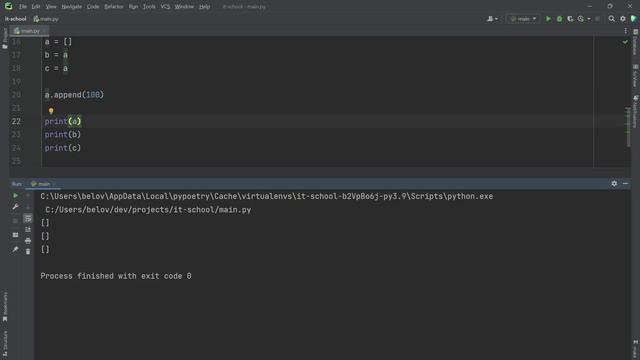Image resolution: width=640 pixels, height=360 pixels.
Task: Open the File menu
Action: coord(23,7)
